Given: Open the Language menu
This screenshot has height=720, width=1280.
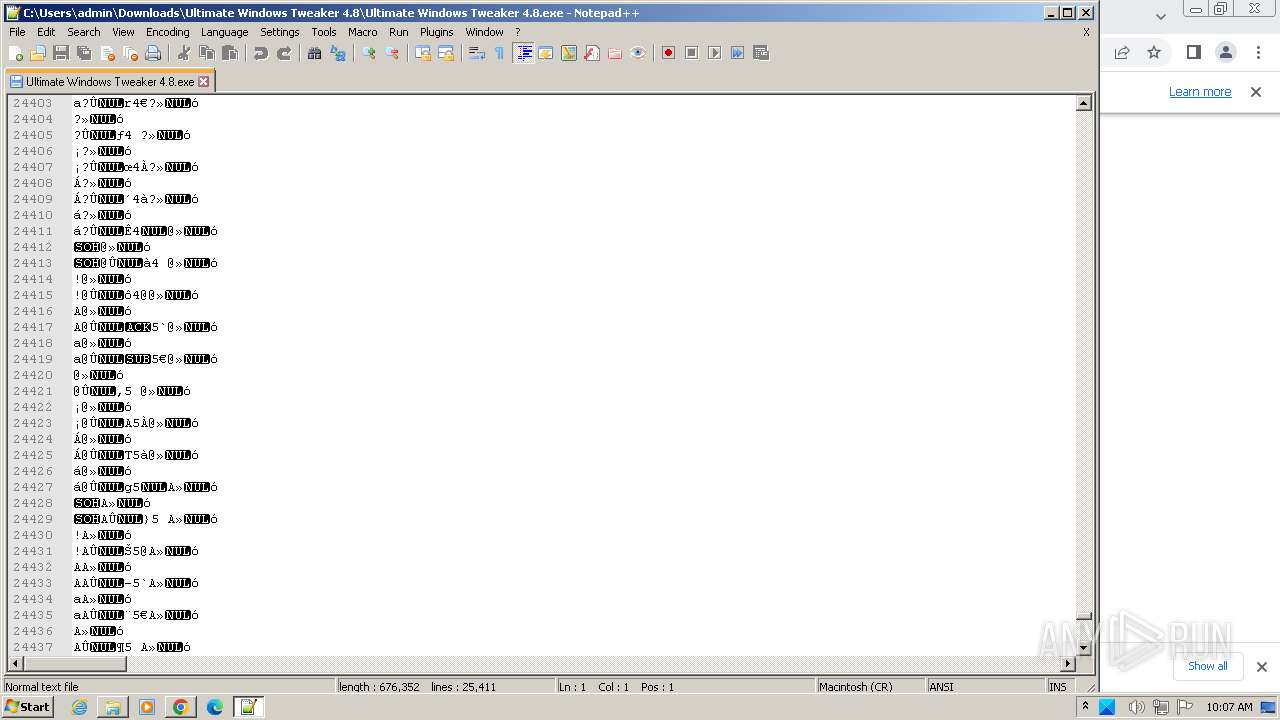Looking at the screenshot, I should [x=224, y=32].
